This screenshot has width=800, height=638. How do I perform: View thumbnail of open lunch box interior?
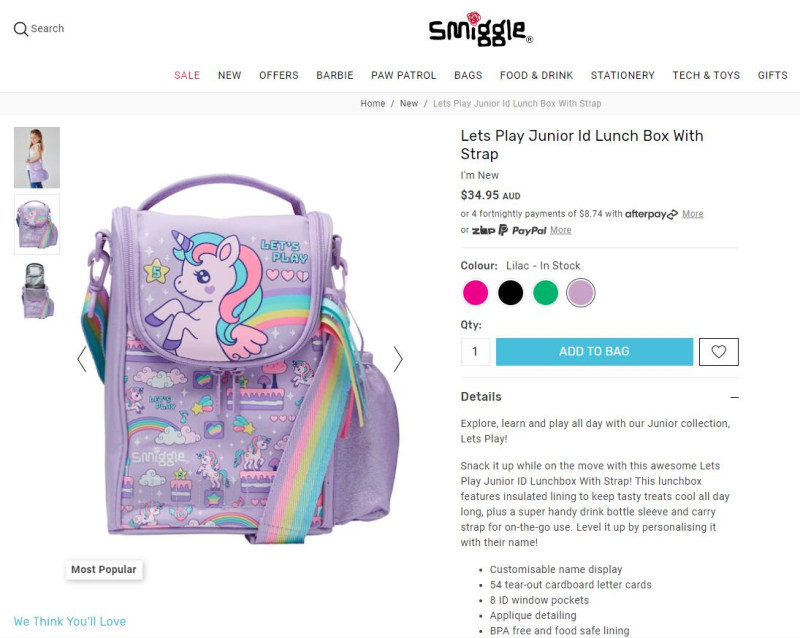[37, 291]
